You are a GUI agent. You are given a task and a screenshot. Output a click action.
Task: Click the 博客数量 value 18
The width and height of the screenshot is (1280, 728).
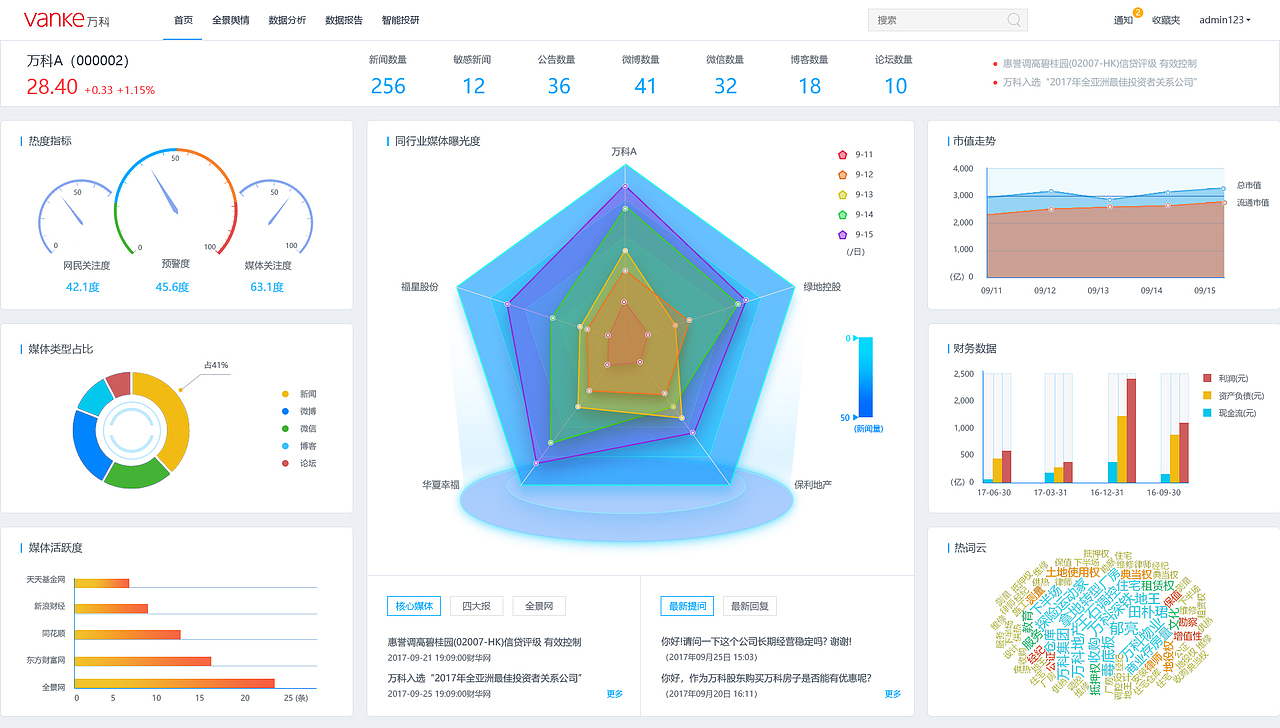[x=809, y=86]
